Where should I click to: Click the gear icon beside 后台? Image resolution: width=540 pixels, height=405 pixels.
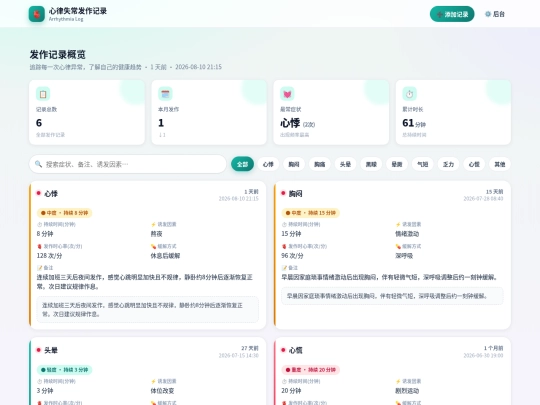[488, 14]
